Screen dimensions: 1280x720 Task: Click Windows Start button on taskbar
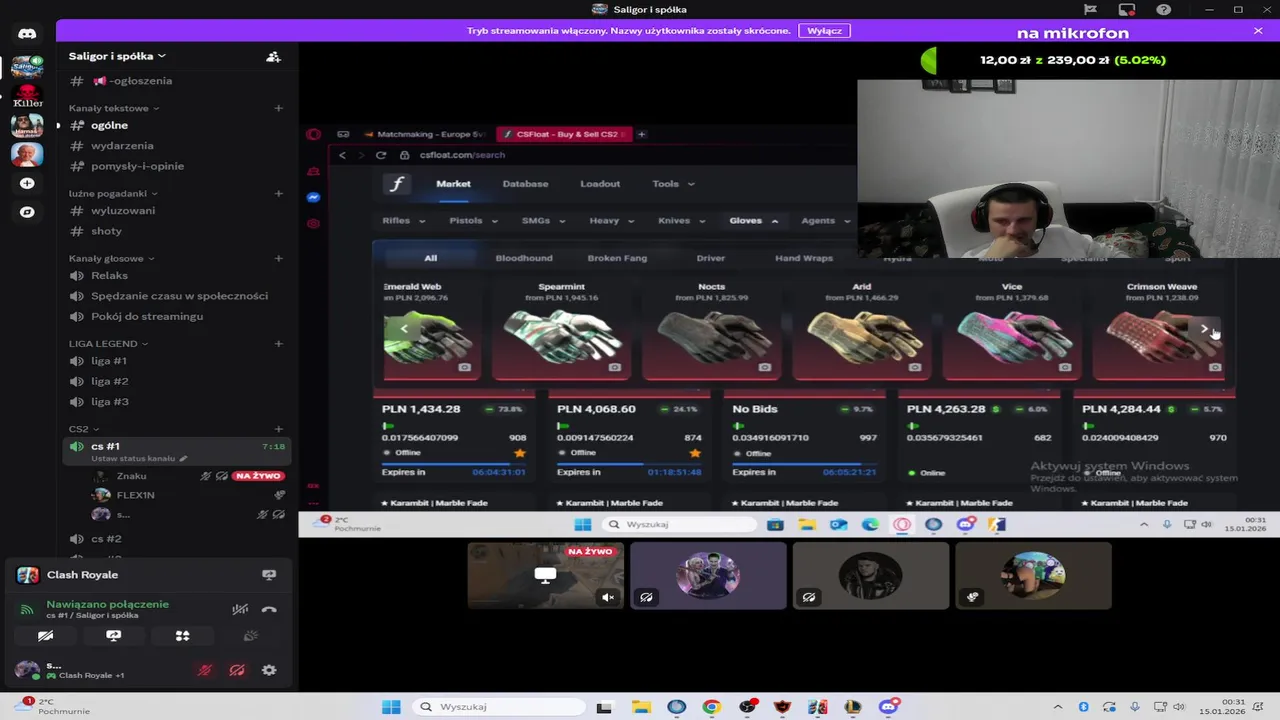(x=391, y=707)
